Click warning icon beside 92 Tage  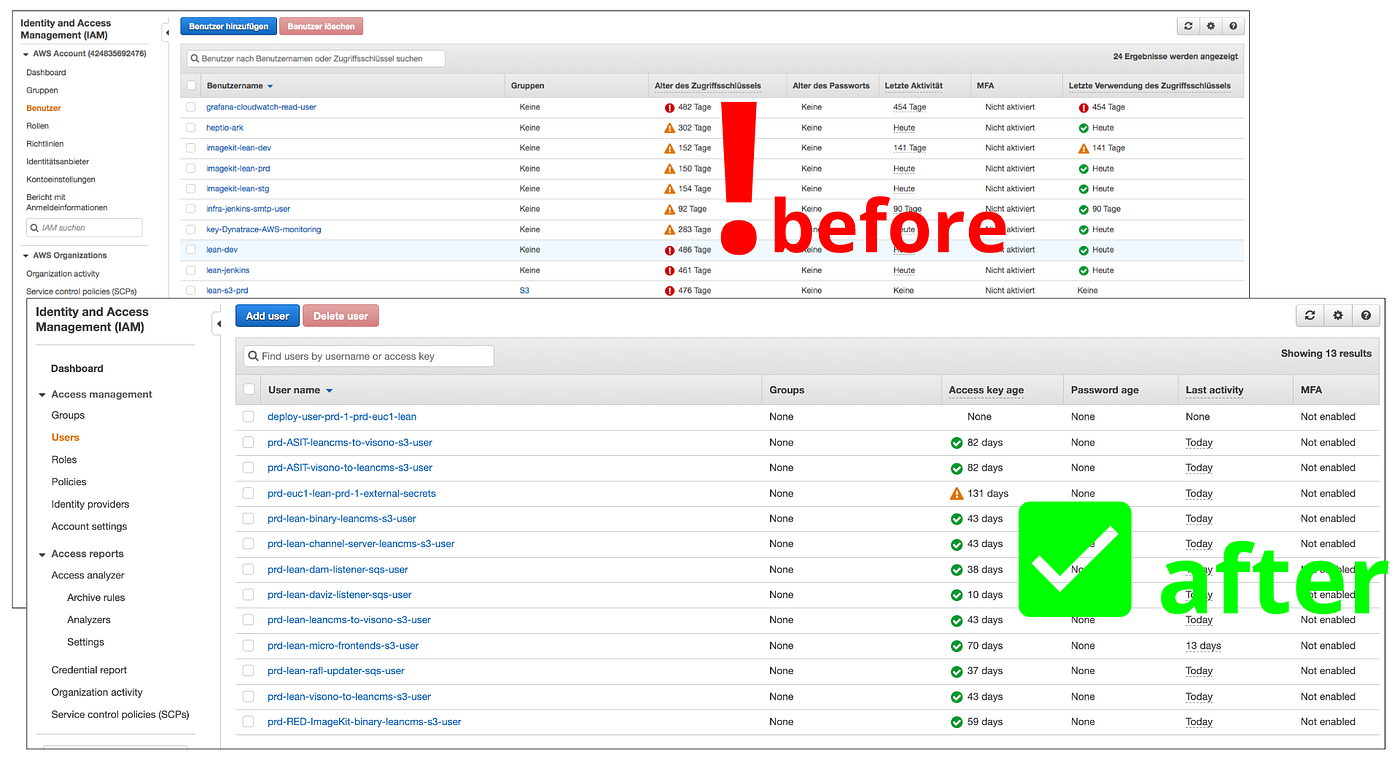pos(670,209)
